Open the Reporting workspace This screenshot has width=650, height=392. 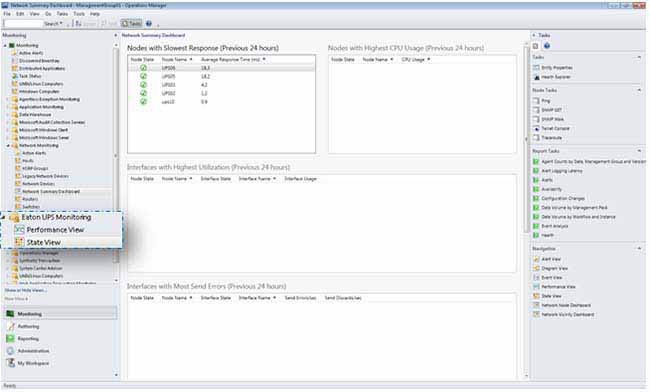pos(28,339)
